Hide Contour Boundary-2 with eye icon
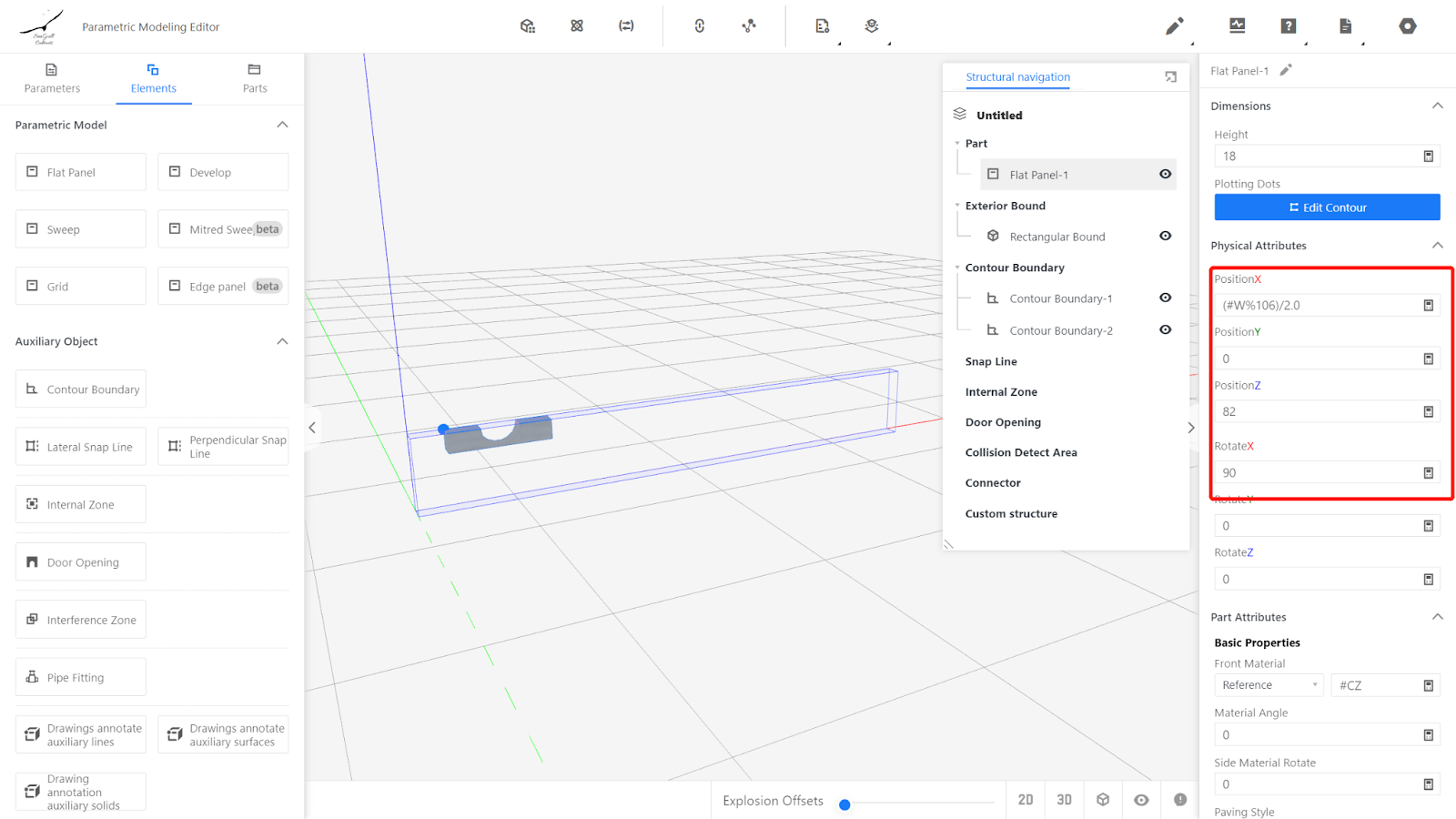The height and width of the screenshot is (819, 1456). coord(1165,329)
